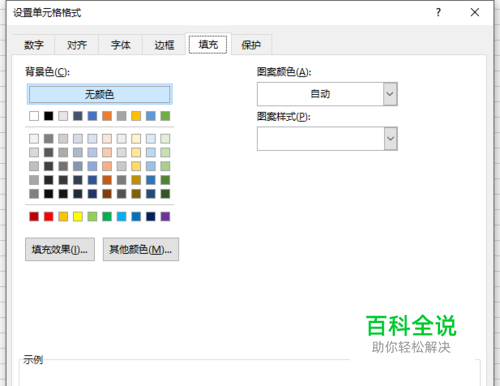500x386 pixels.
Task: Switch to the 对齐 tab
Action: tap(77, 45)
